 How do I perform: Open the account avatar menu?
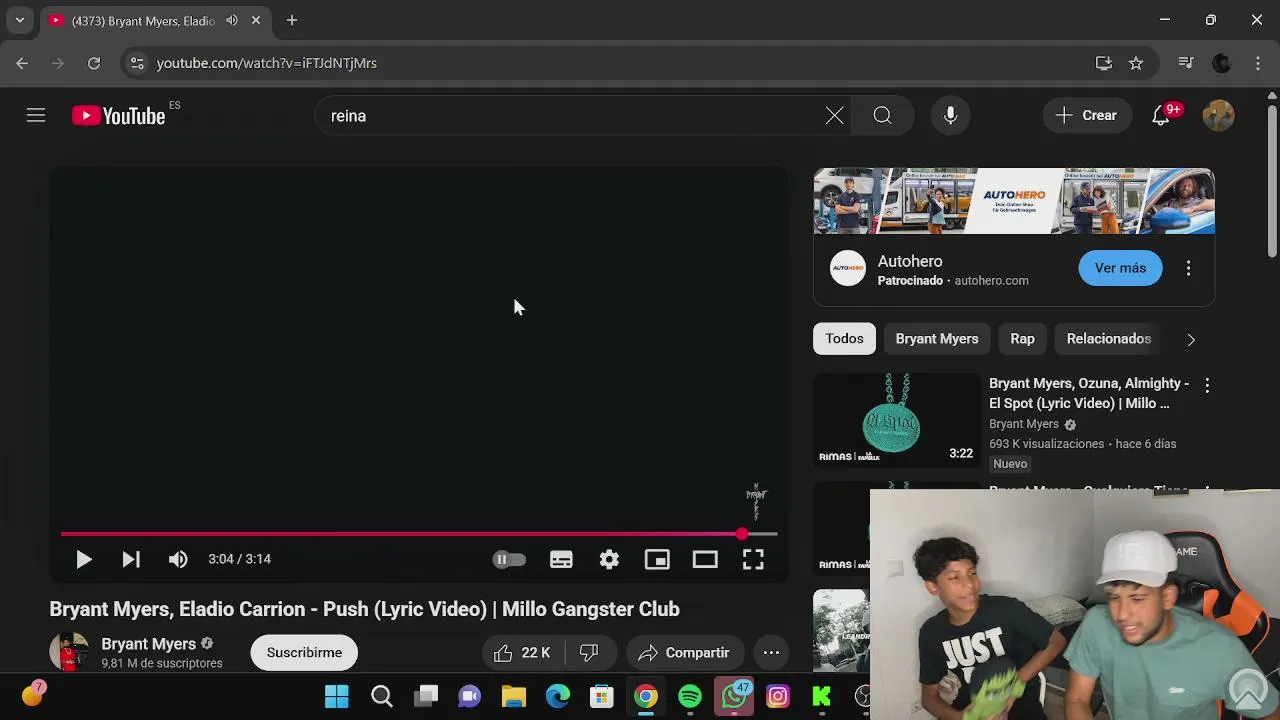[x=1218, y=116]
